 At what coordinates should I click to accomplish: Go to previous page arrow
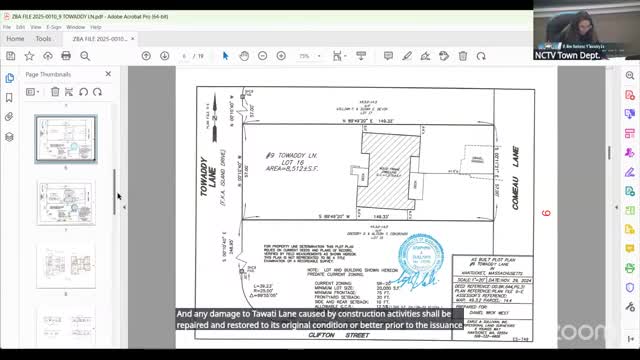(x=146, y=56)
